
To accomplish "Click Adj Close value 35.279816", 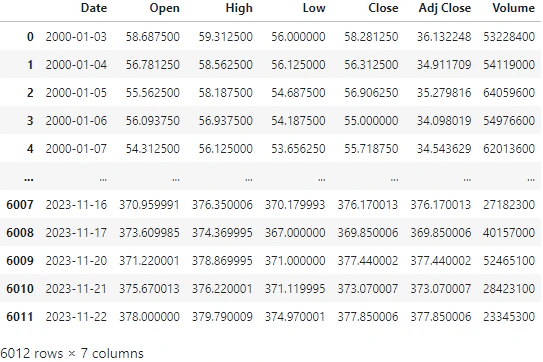I will click(x=444, y=93).
